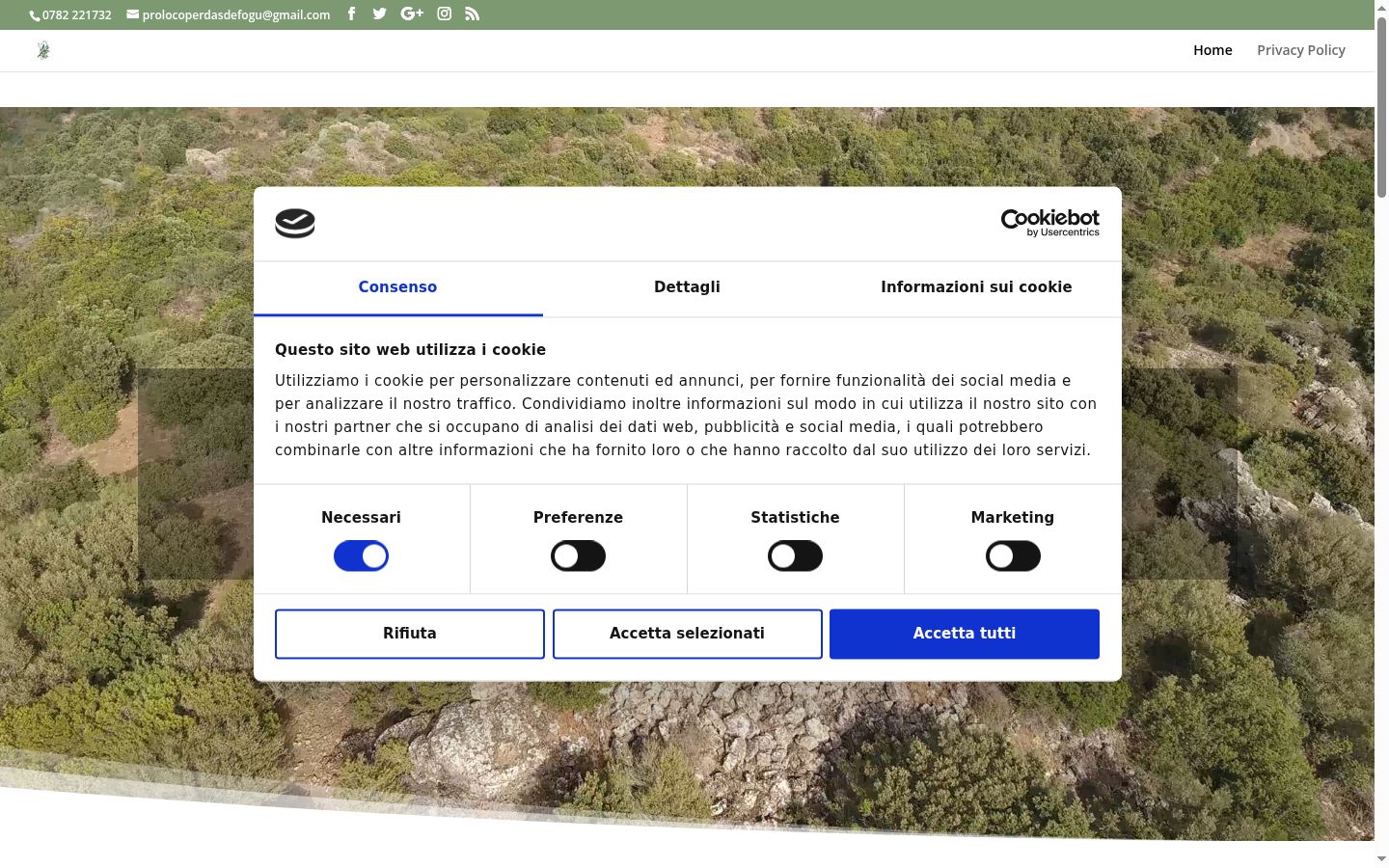The height and width of the screenshot is (868, 1389).
Task: Switch to the Consenso tab
Action: 397,287
